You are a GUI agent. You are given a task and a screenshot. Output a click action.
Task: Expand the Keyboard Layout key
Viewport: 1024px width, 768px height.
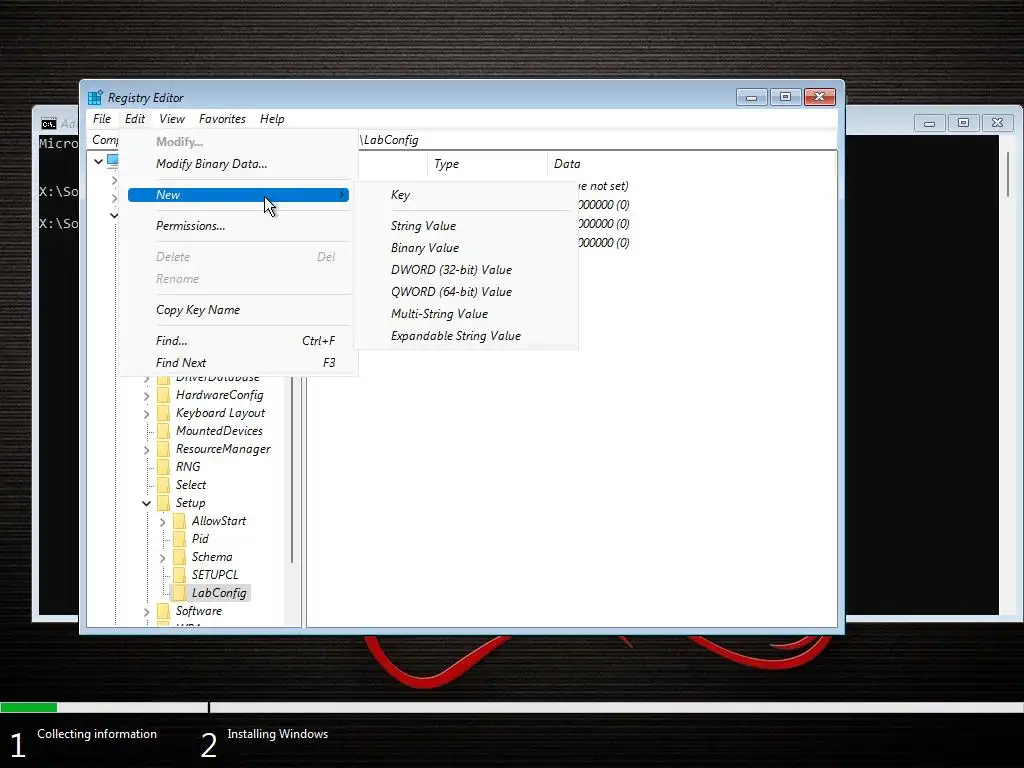click(146, 413)
